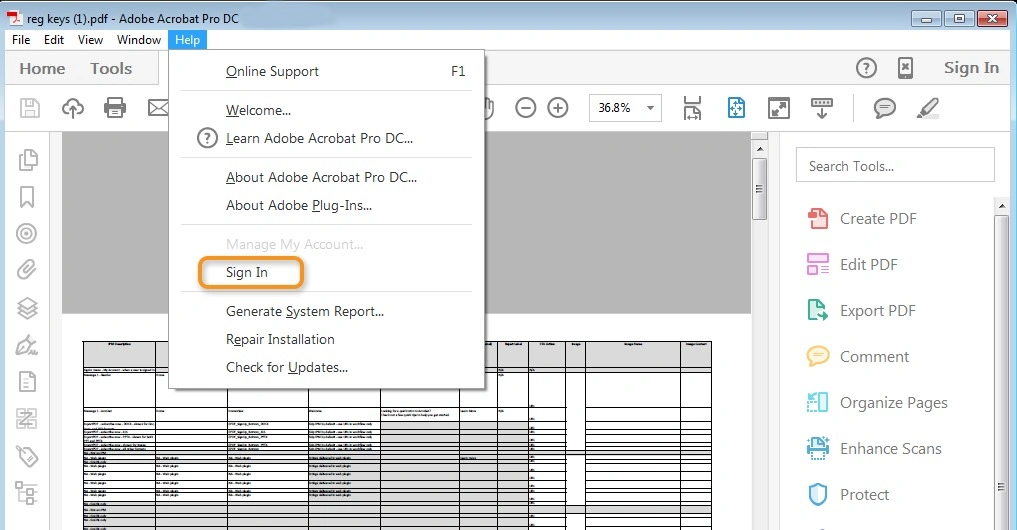Screen dimensions: 1017x530
Task: Click the full screen mode icon
Action: 778,108
